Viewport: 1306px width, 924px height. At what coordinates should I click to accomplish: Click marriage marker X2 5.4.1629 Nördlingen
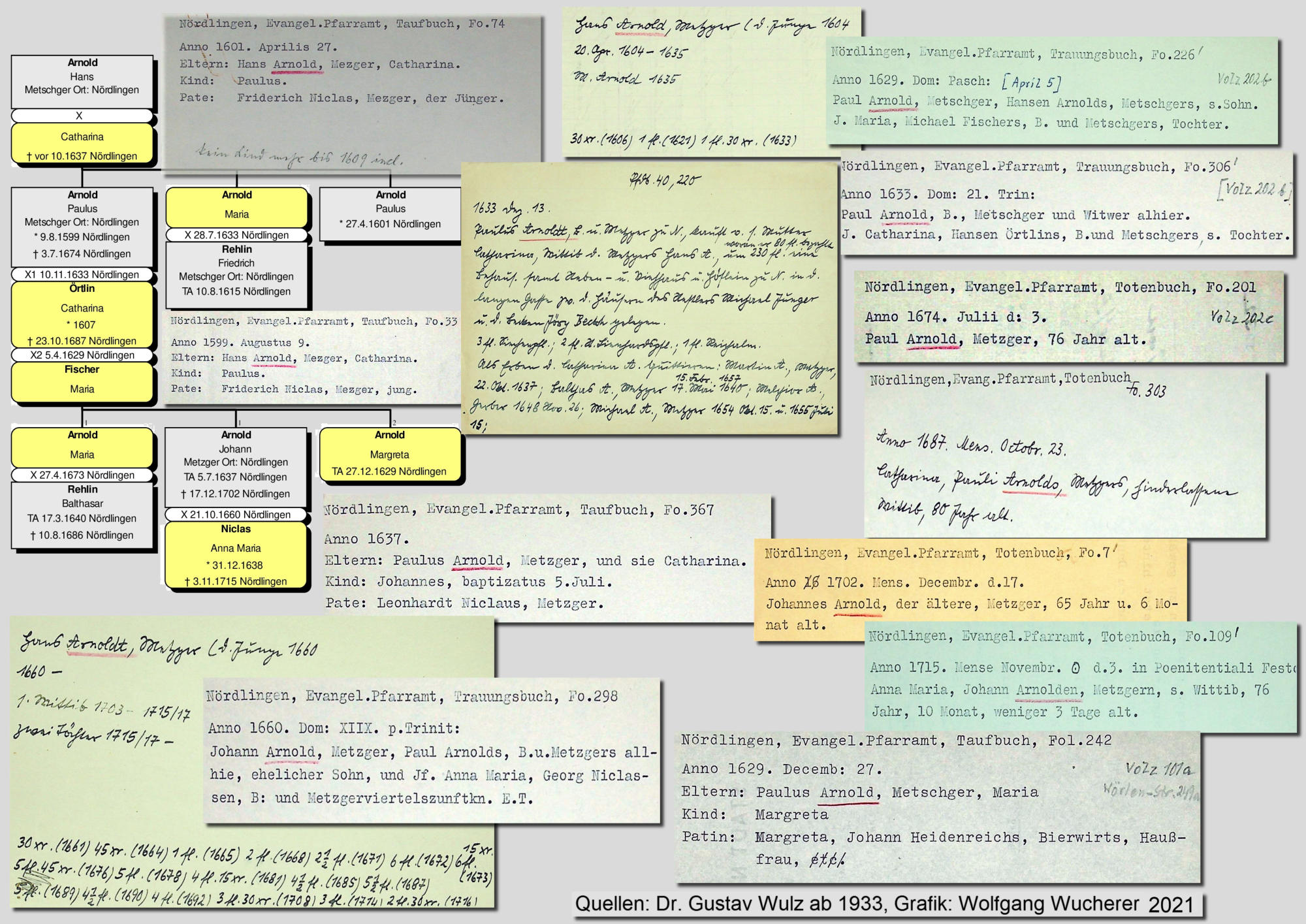(82, 355)
